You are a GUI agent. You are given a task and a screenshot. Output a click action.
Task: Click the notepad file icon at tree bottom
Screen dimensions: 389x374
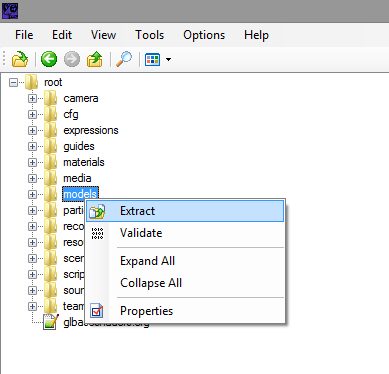[51, 322]
